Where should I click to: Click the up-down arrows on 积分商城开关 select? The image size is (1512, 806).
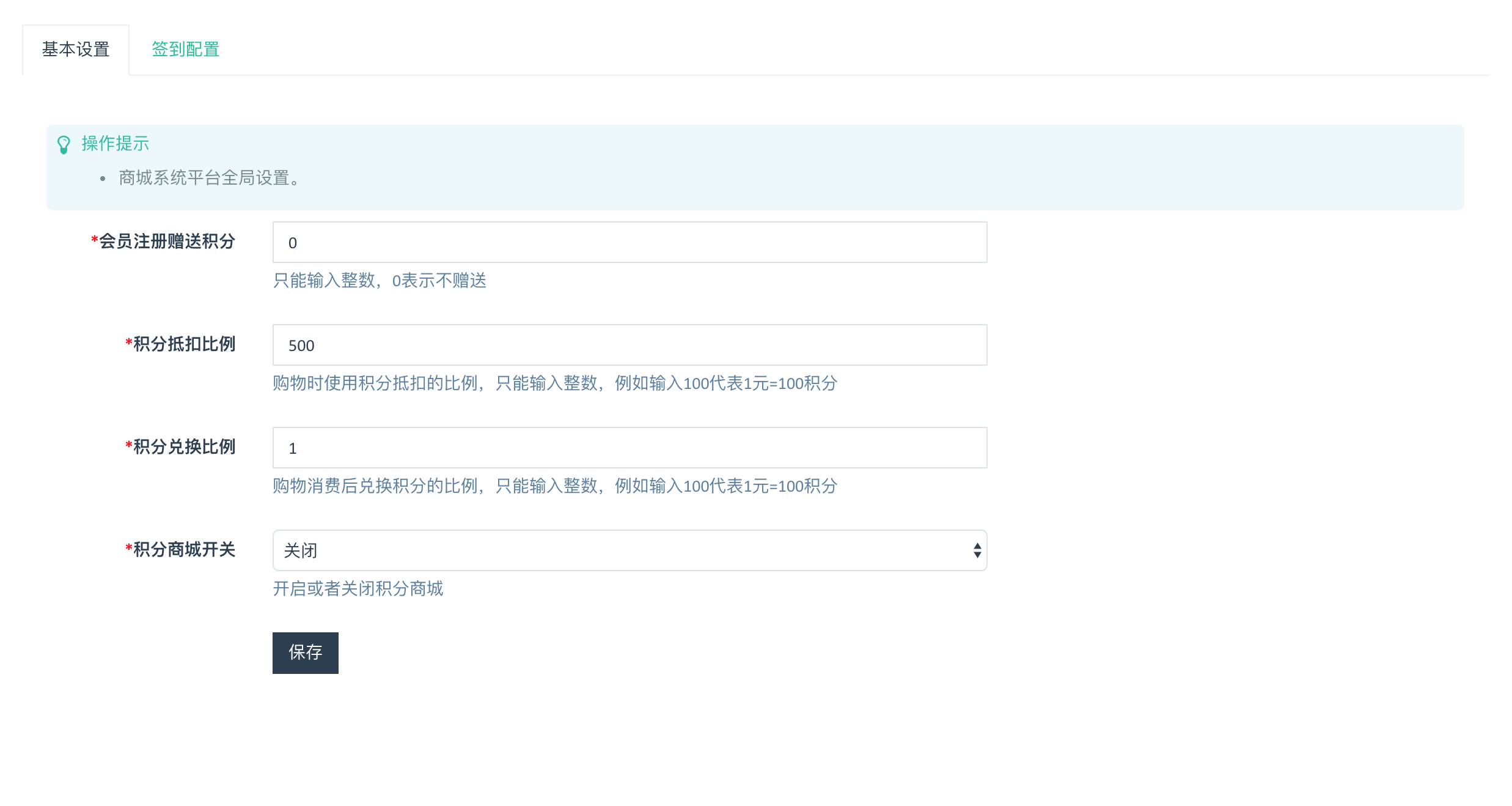click(977, 550)
